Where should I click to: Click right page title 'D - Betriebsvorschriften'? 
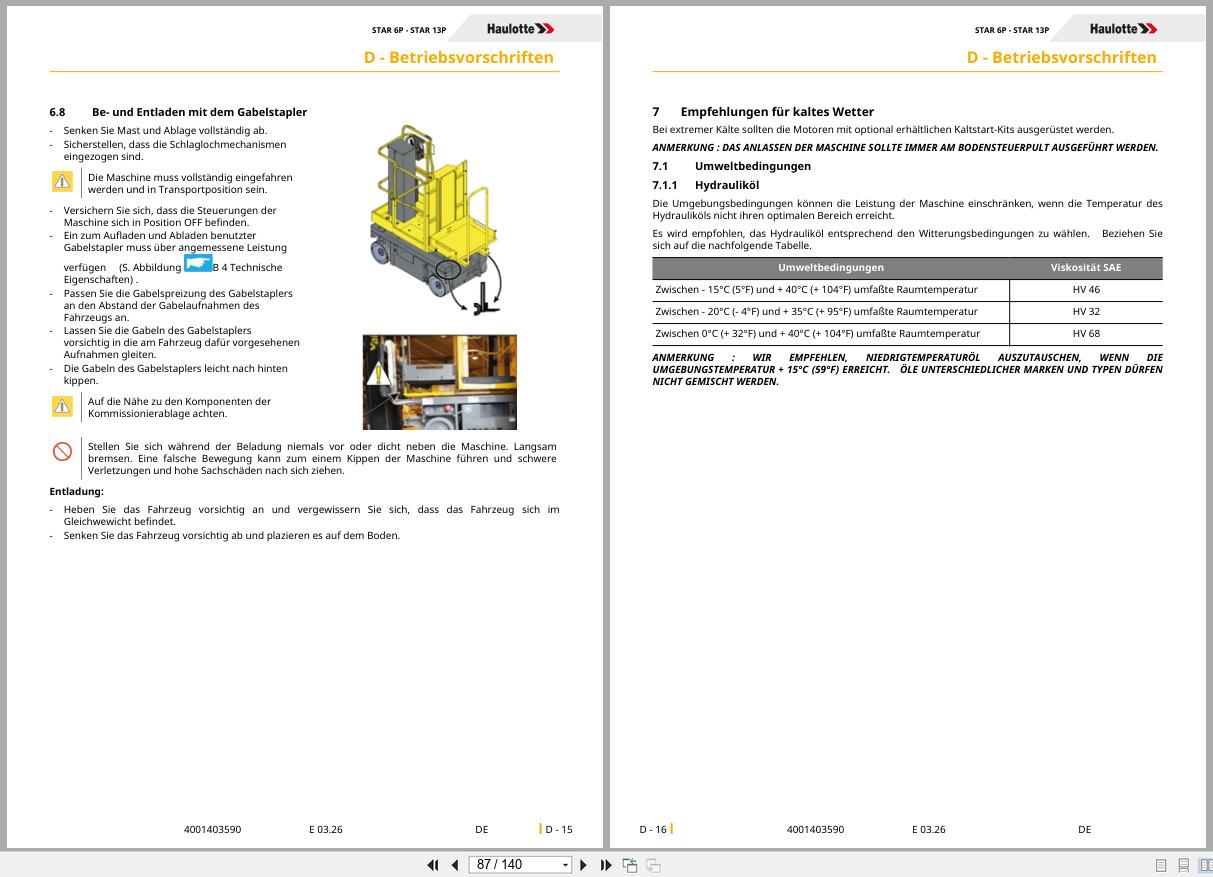pos(1061,57)
